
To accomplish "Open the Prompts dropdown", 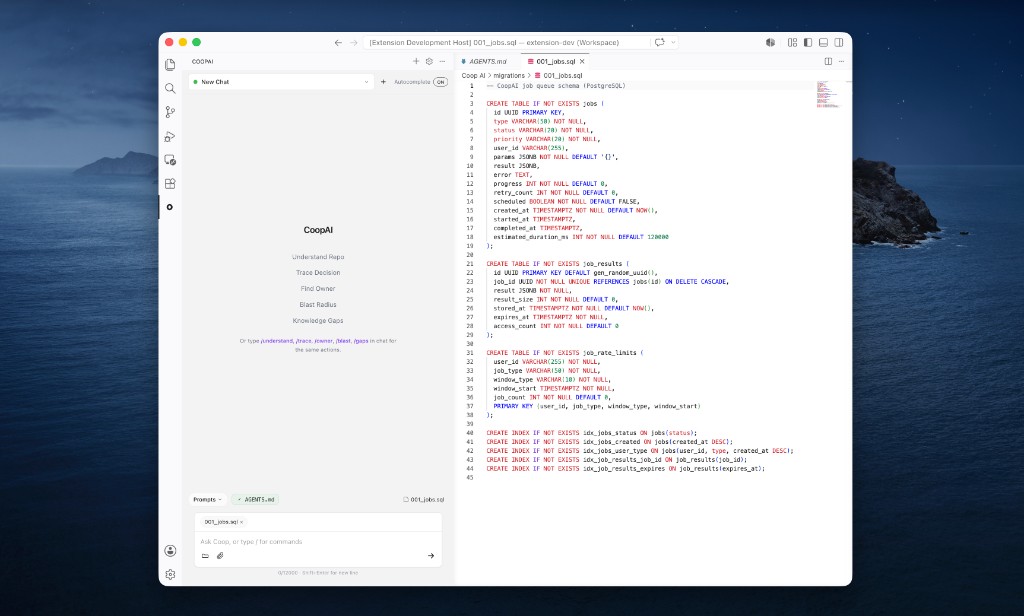I will (207, 499).
